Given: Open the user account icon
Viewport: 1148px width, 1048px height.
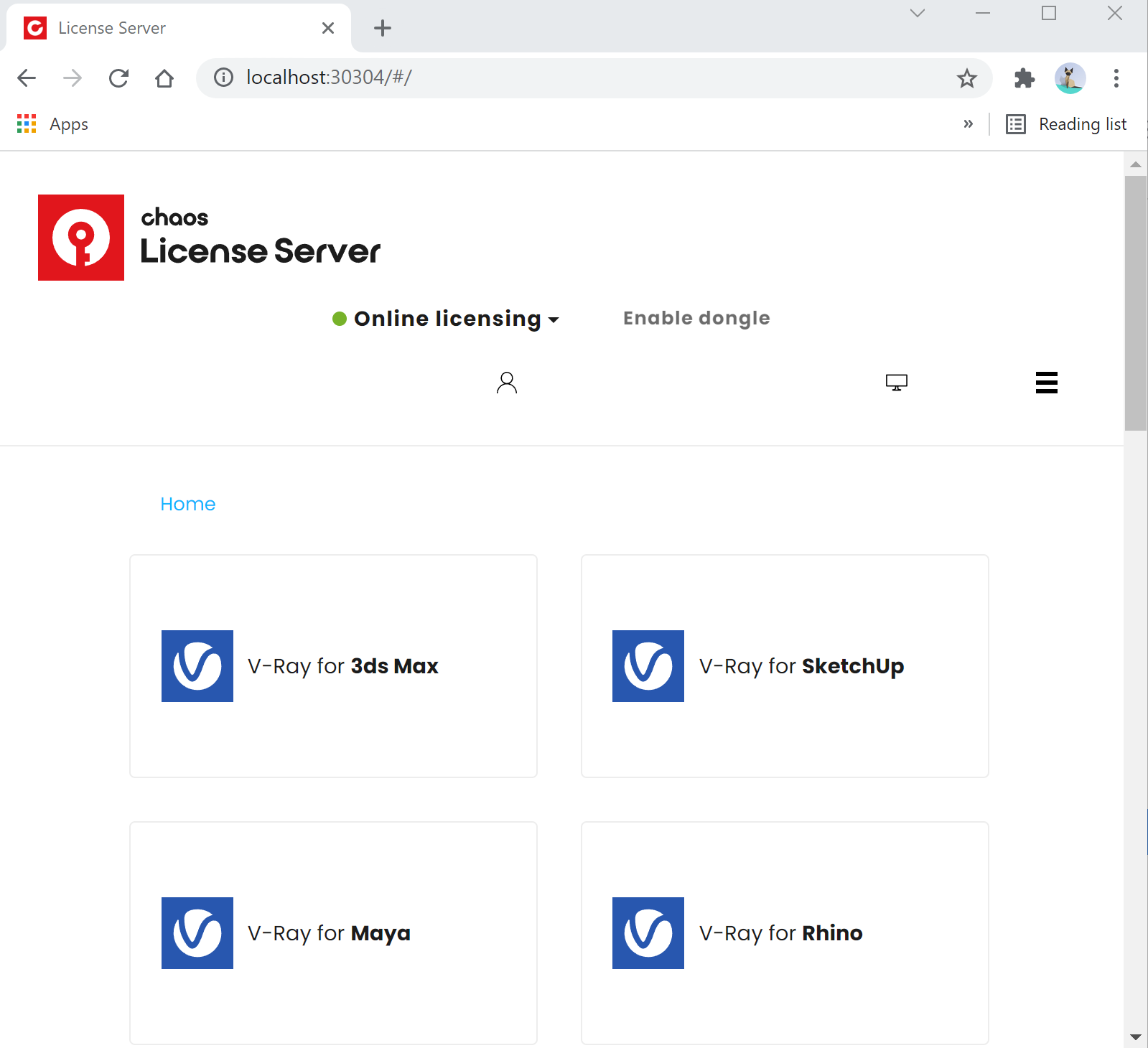Looking at the screenshot, I should (507, 383).
